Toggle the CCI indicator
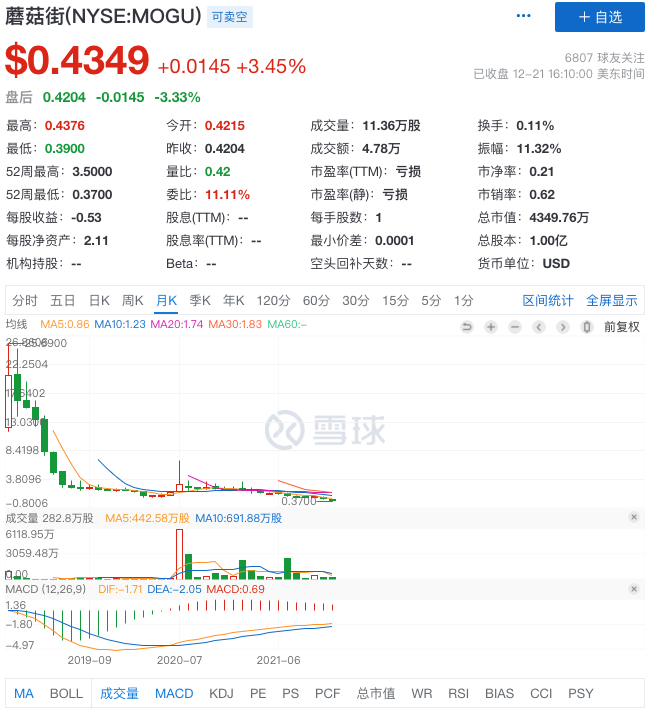This screenshot has height=715, width=648. pyautogui.click(x=541, y=694)
